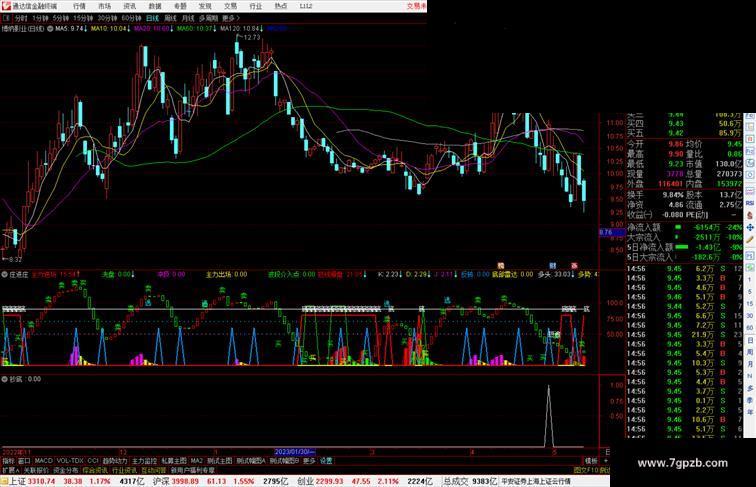Open the 市场 menu
This screenshot has height=487, width=756.
pyautogui.click(x=104, y=6)
